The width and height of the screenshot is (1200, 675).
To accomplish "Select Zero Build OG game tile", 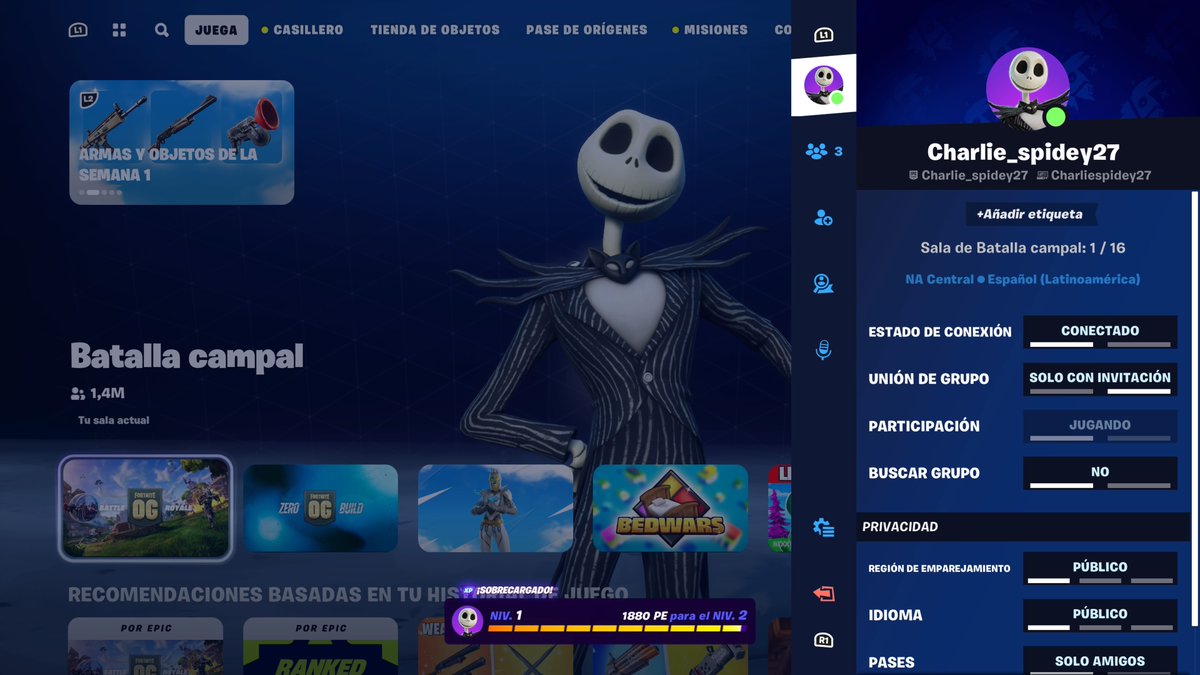I will 320,508.
